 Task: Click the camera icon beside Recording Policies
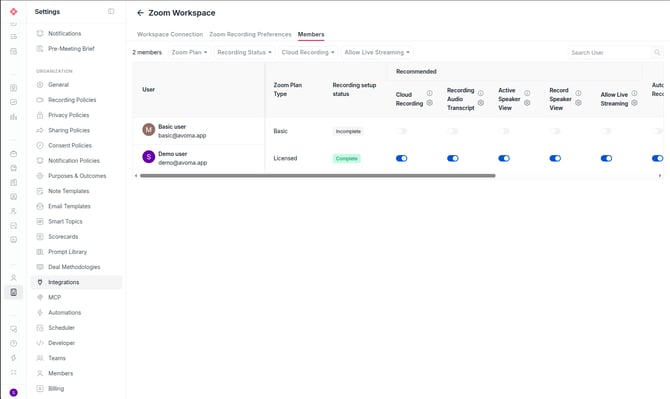click(x=40, y=100)
